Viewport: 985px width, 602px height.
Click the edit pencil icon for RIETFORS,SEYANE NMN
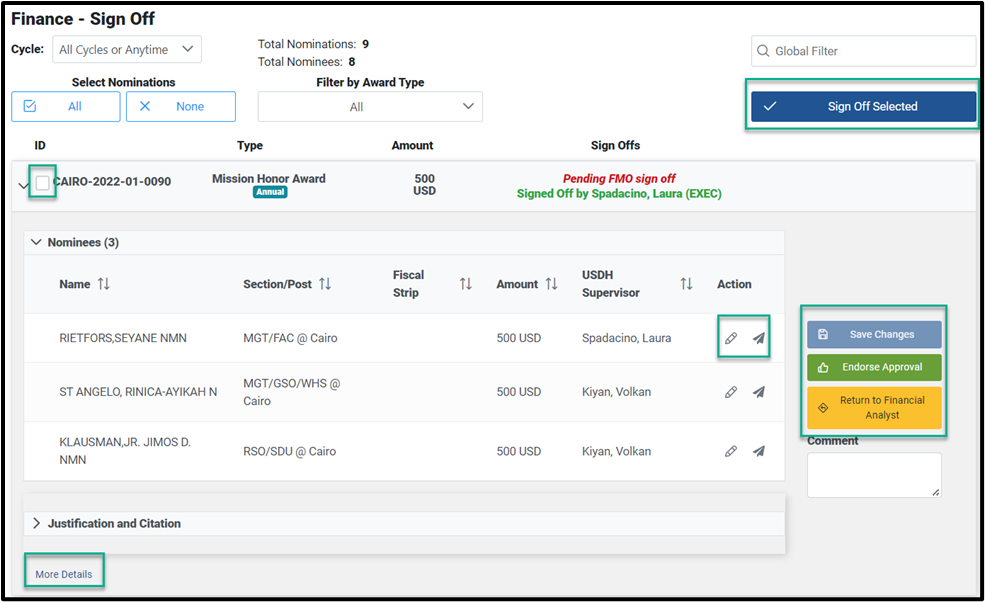(731, 339)
